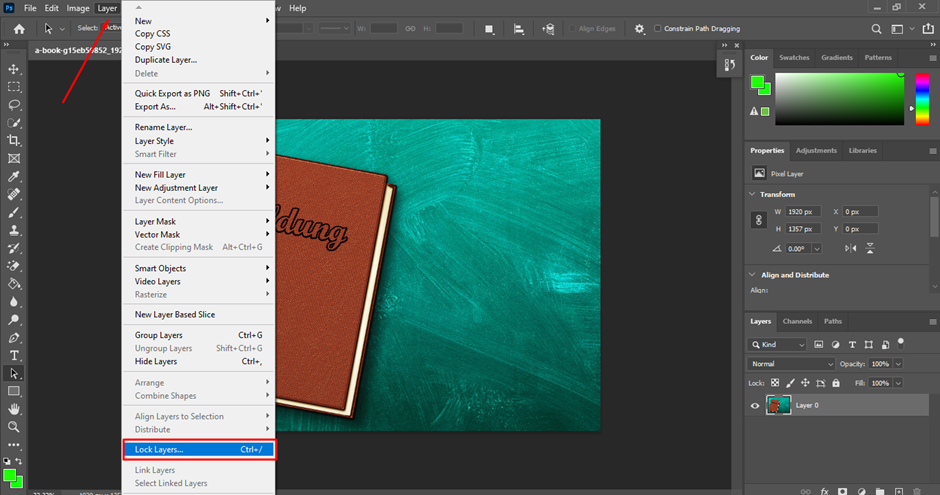
Task: Open the path settings gear icon
Action: pos(639,29)
